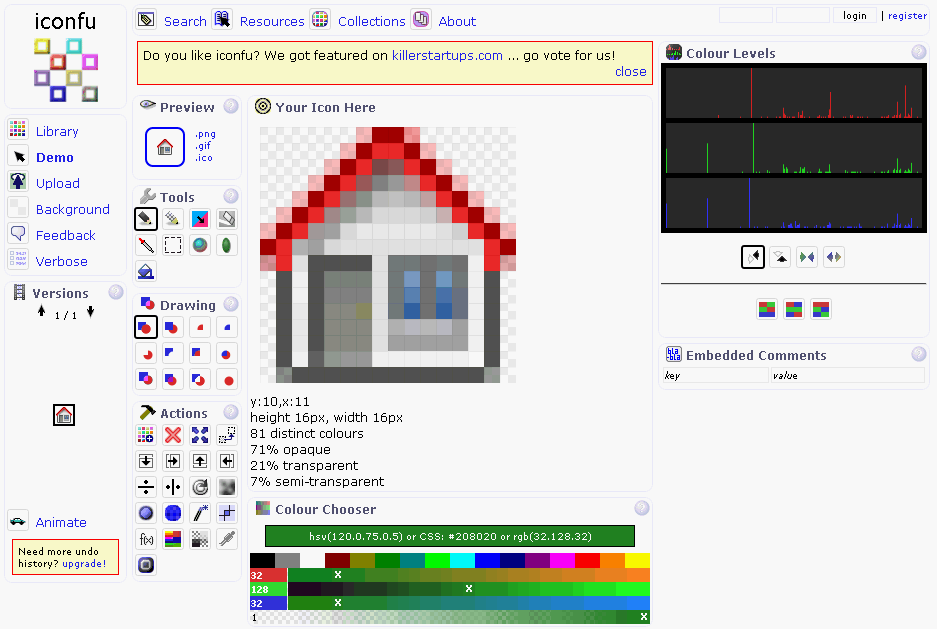Rotate the icon with the rotate action
This screenshot has width=937, height=629.
click(x=199, y=487)
